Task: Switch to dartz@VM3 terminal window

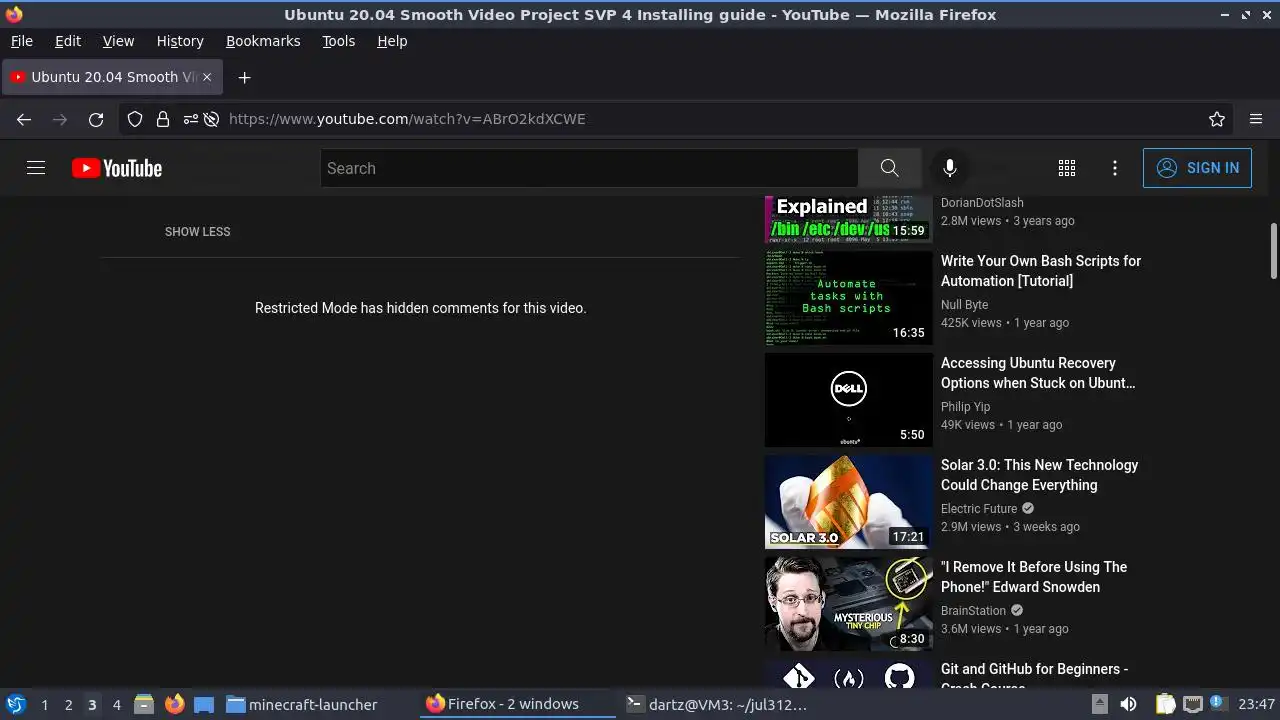Action: click(x=716, y=704)
